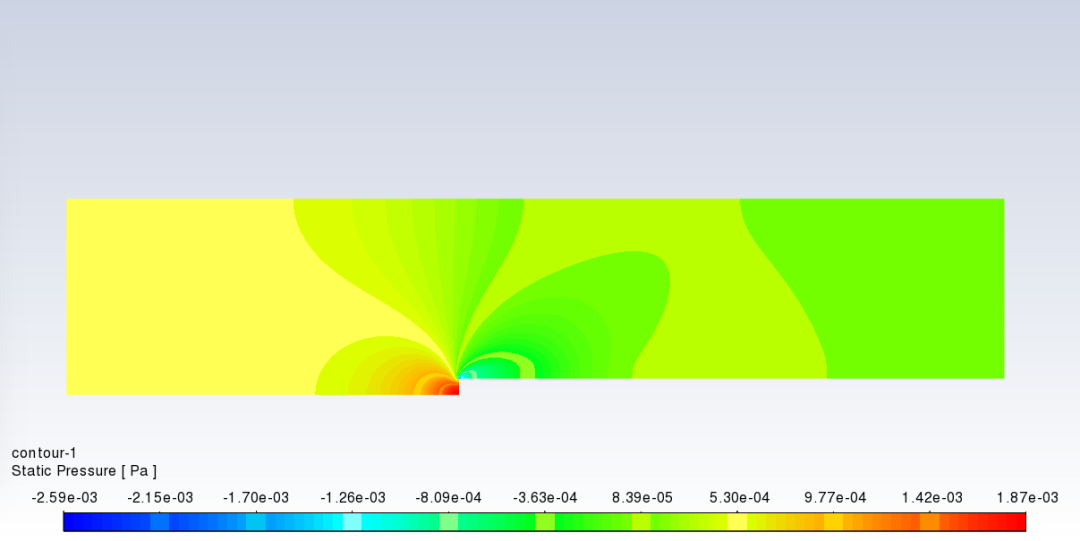The width and height of the screenshot is (1080, 541).
Task: Click the 9.77e-04 legend value
Action: 835,498
